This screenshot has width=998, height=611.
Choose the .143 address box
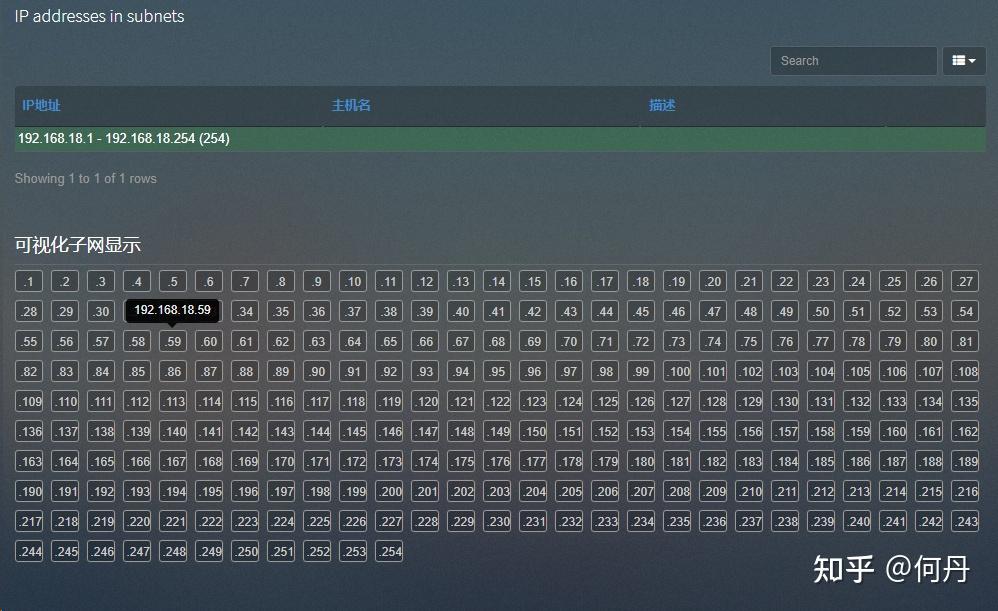point(281,431)
